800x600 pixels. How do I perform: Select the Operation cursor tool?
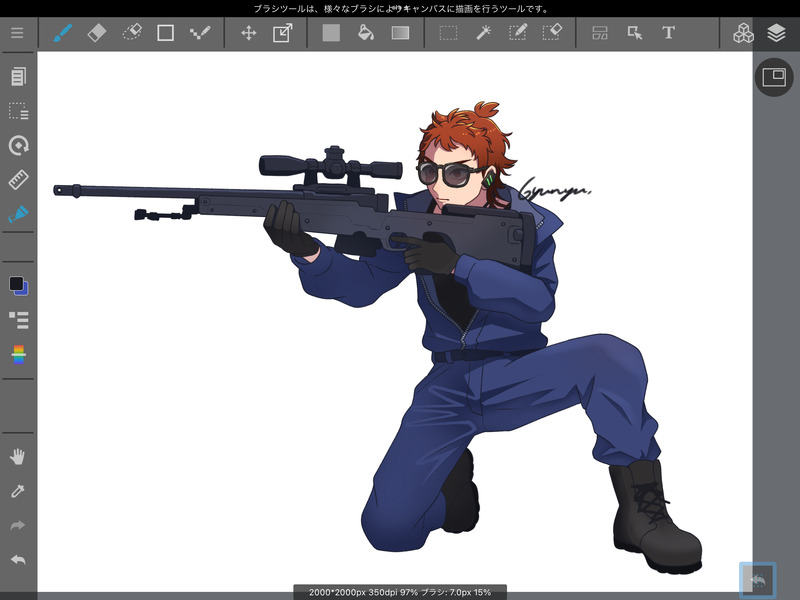click(635, 33)
